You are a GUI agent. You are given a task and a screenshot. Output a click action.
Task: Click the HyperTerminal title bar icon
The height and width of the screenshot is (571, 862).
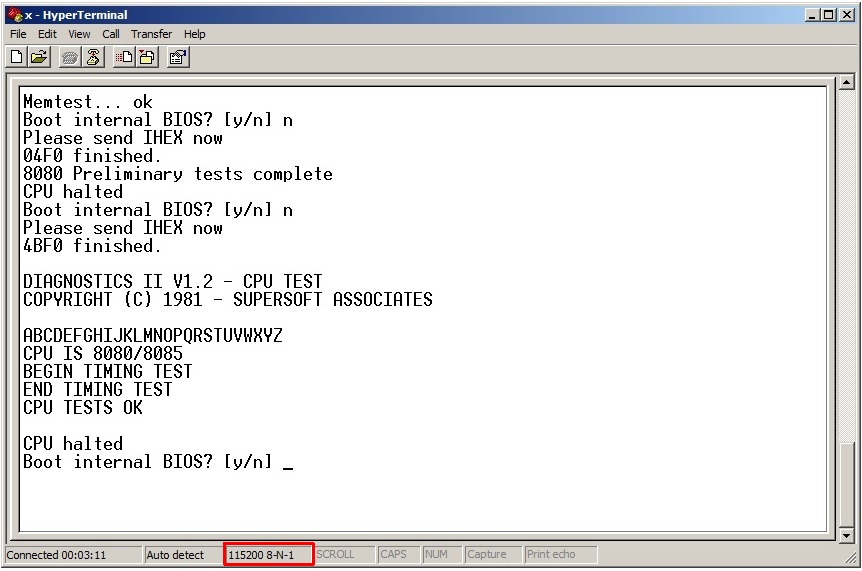[x=15, y=15]
